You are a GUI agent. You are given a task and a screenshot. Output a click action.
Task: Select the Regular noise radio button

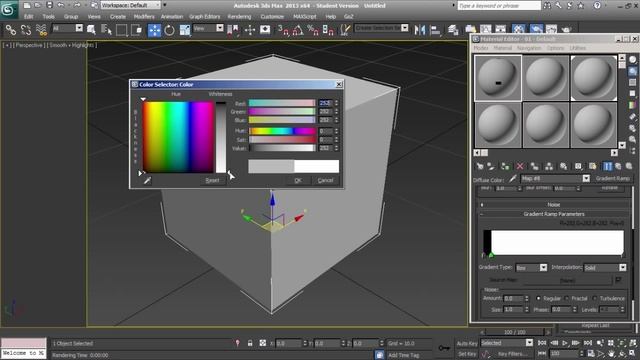538,298
